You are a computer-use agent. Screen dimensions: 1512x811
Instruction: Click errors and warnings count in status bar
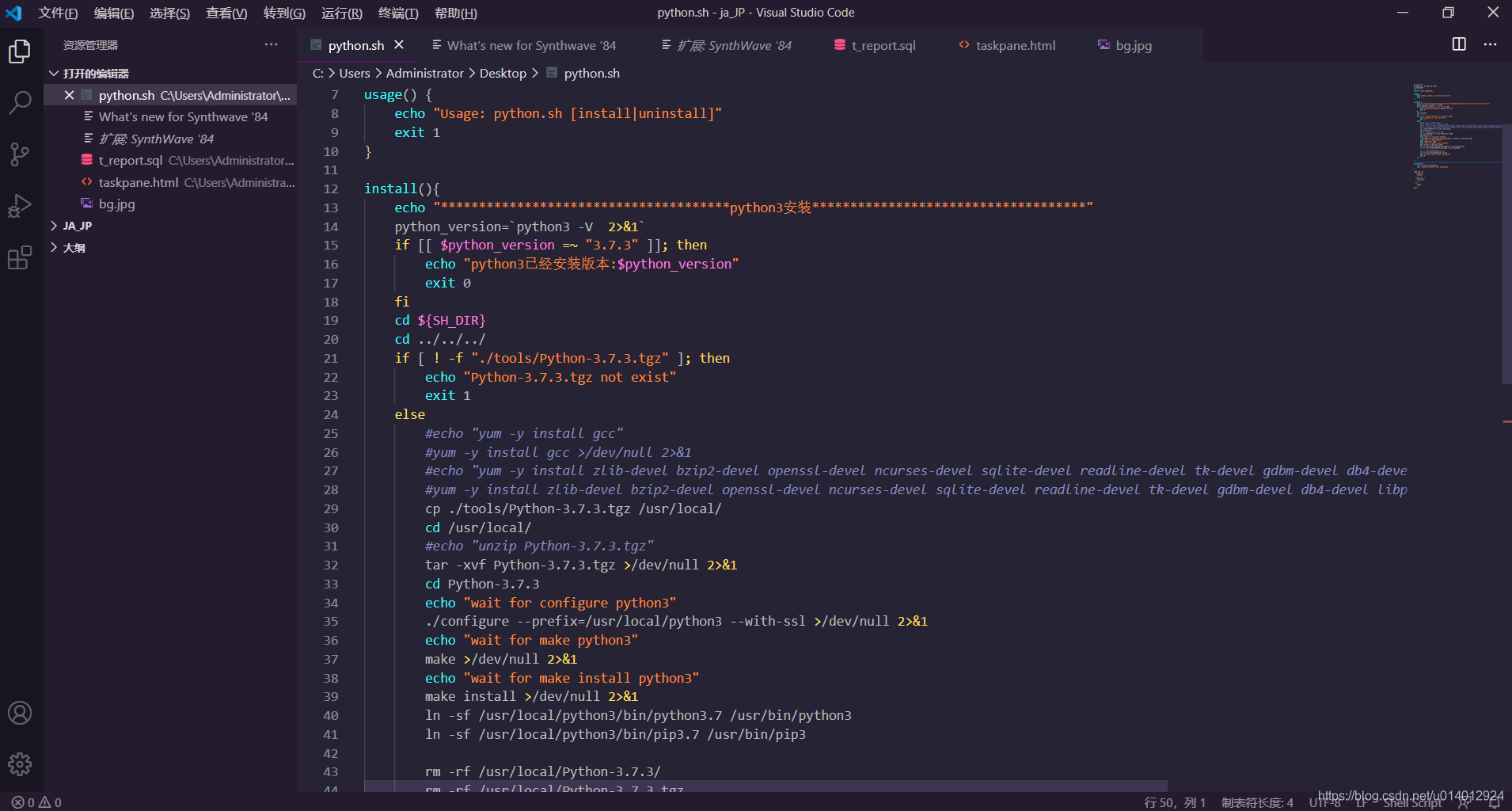pos(36,802)
